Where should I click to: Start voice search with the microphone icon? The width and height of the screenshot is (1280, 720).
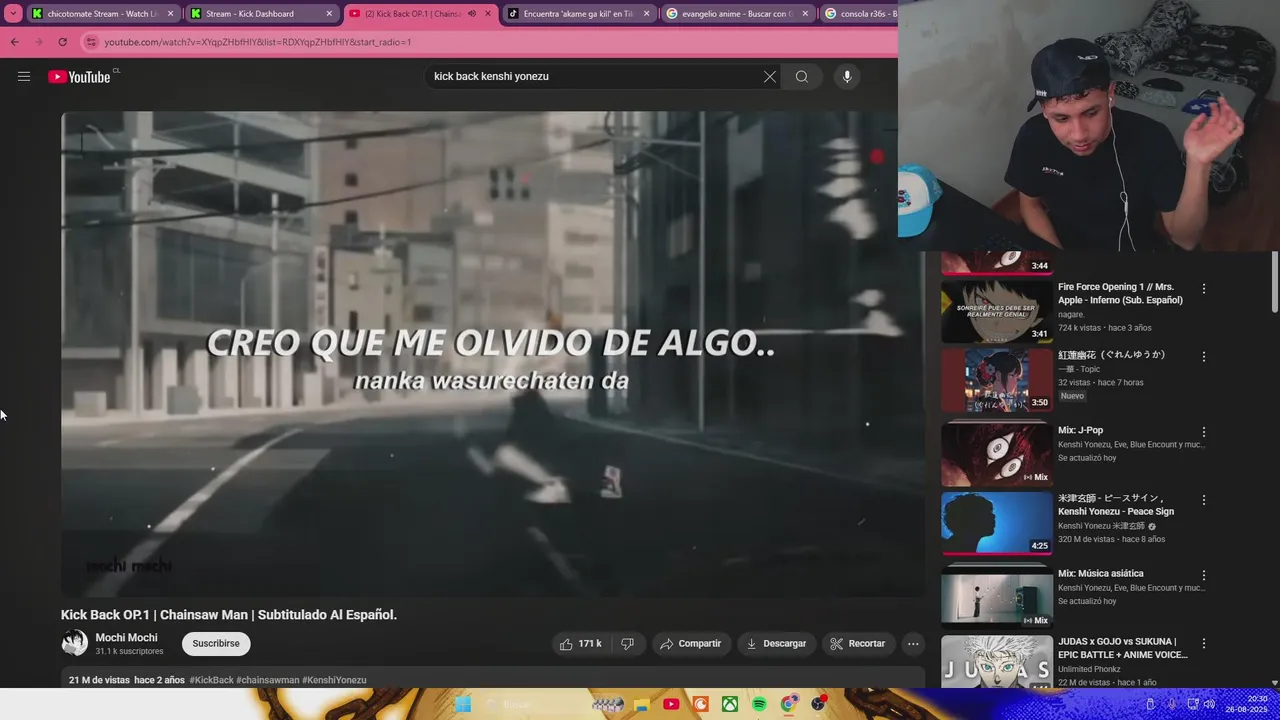[847, 77]
